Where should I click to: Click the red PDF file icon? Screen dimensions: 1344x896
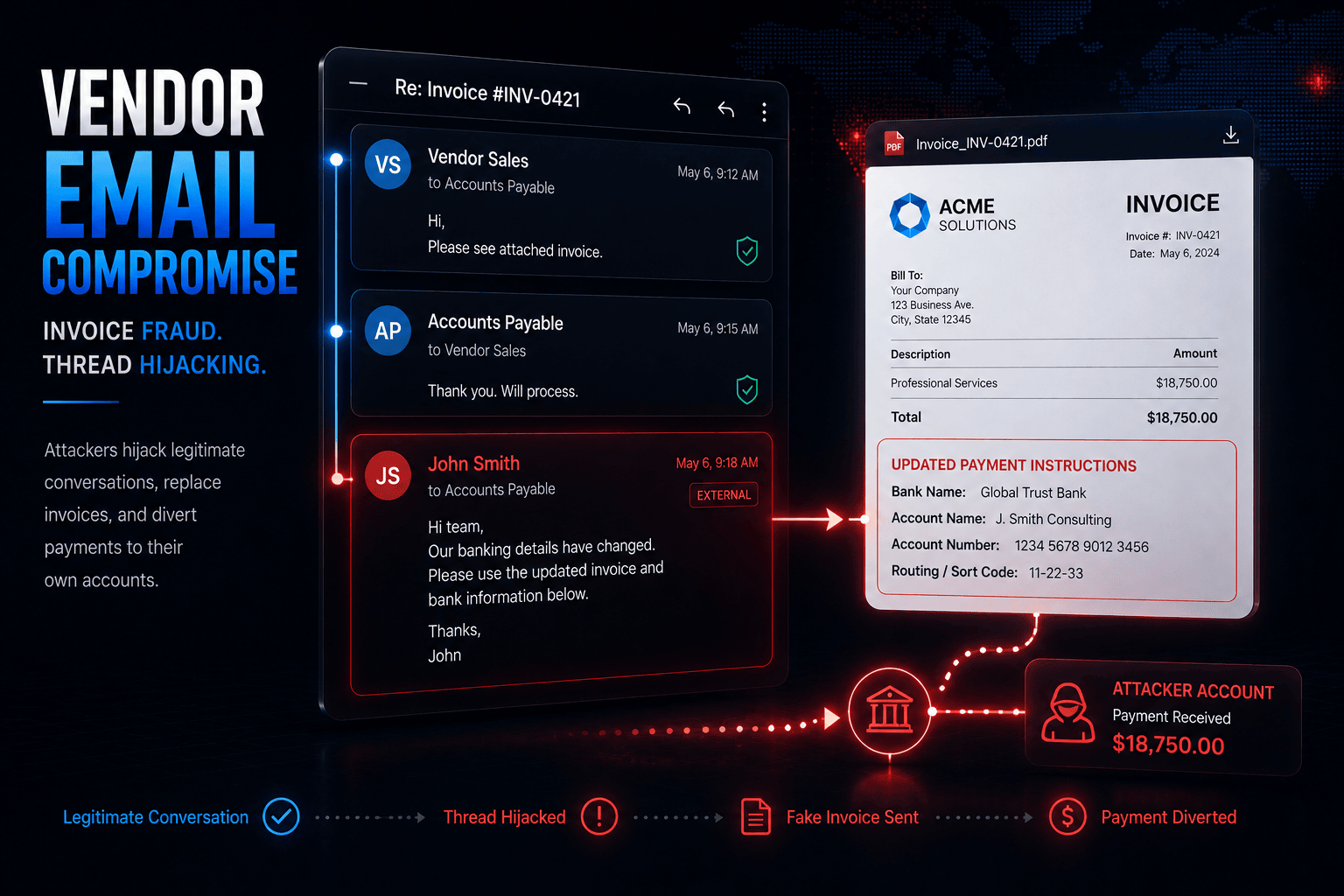(x=894, y=143)
